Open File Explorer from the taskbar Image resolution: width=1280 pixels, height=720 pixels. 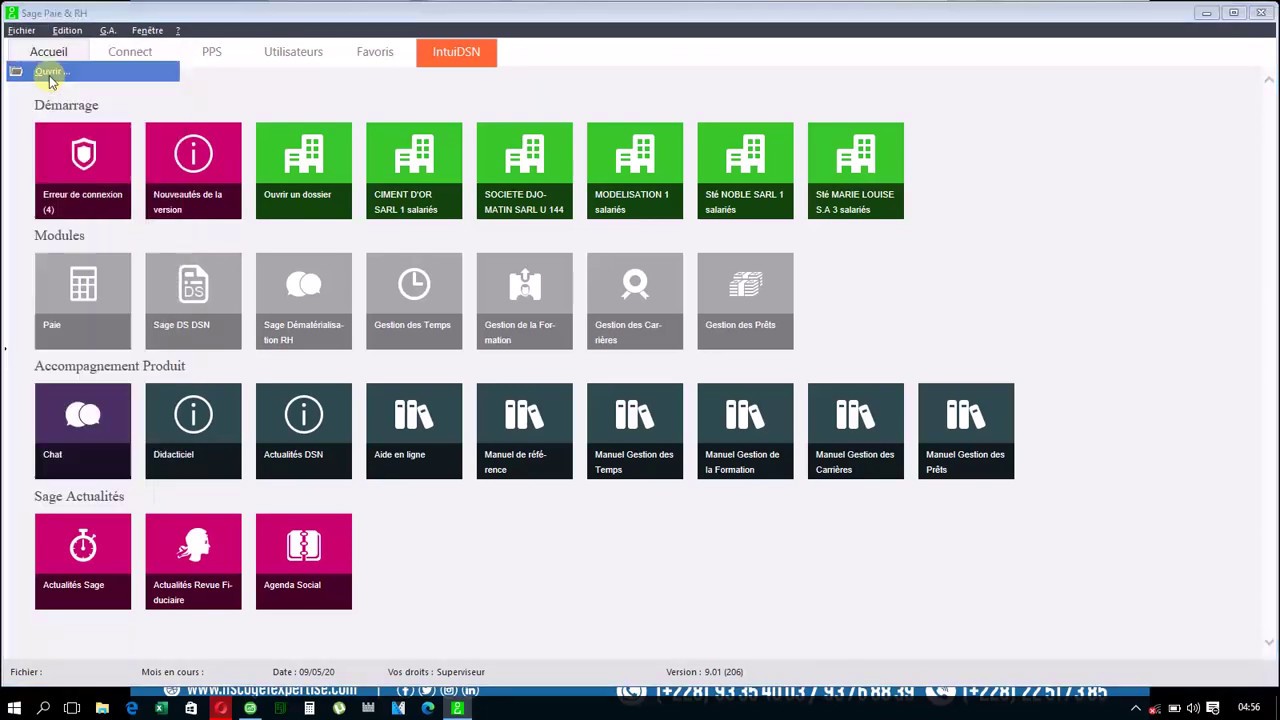tap(102, 708)
